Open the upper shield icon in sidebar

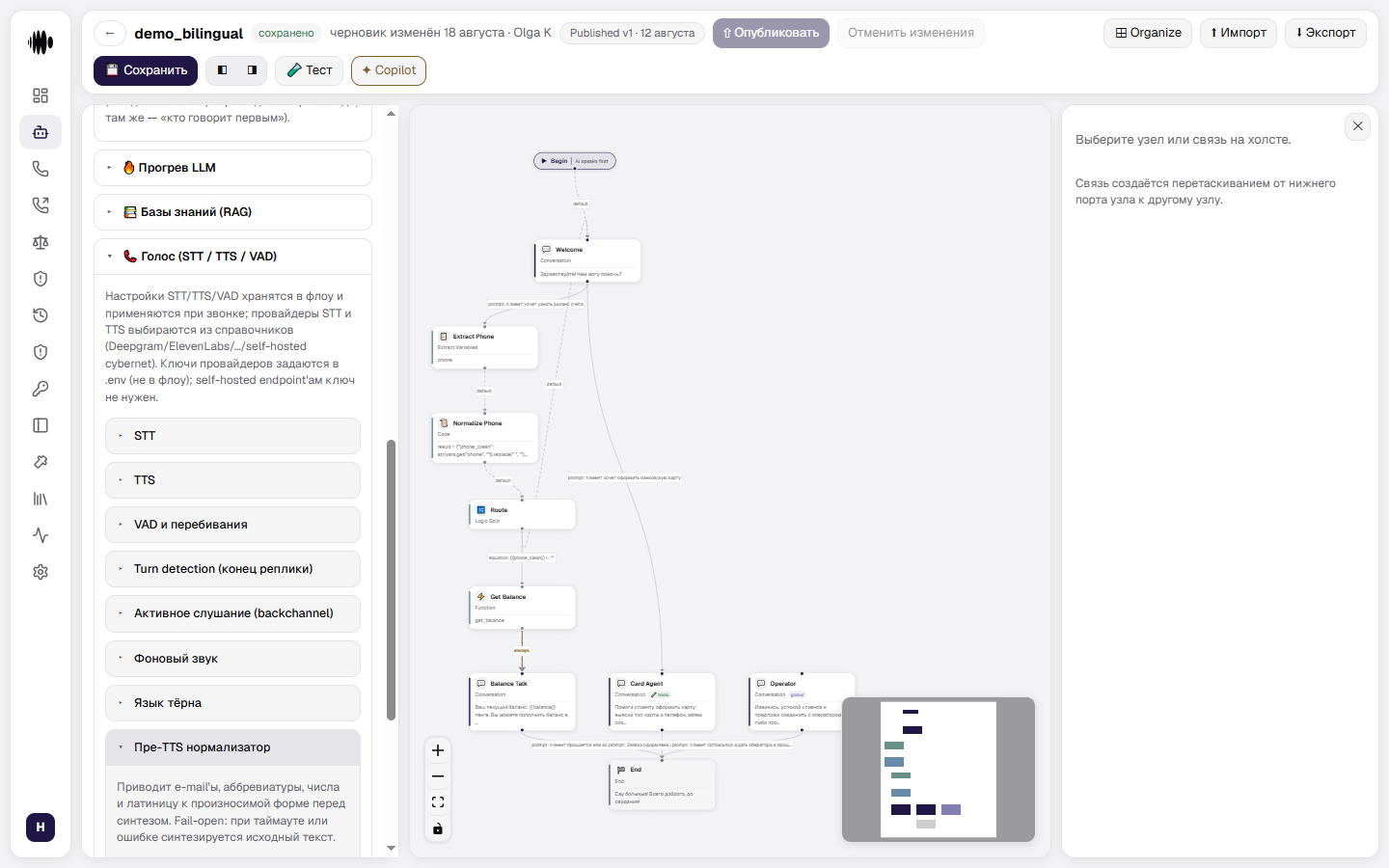pos(41,279)
